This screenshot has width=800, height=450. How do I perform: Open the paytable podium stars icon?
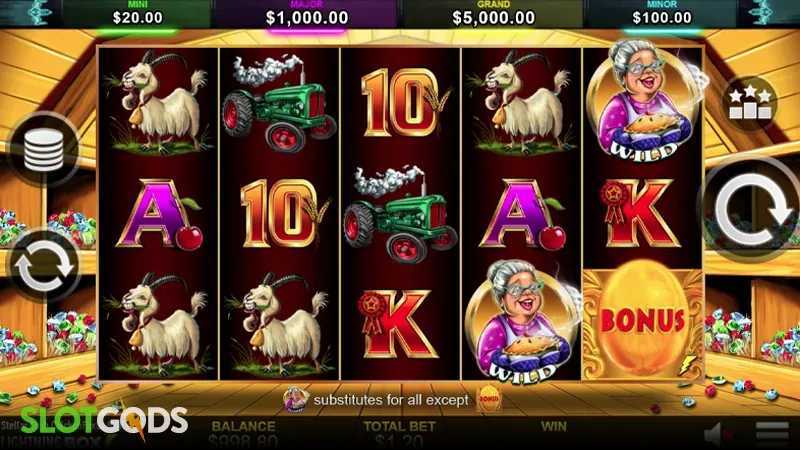pyautogui.click(x=749, y=103)
